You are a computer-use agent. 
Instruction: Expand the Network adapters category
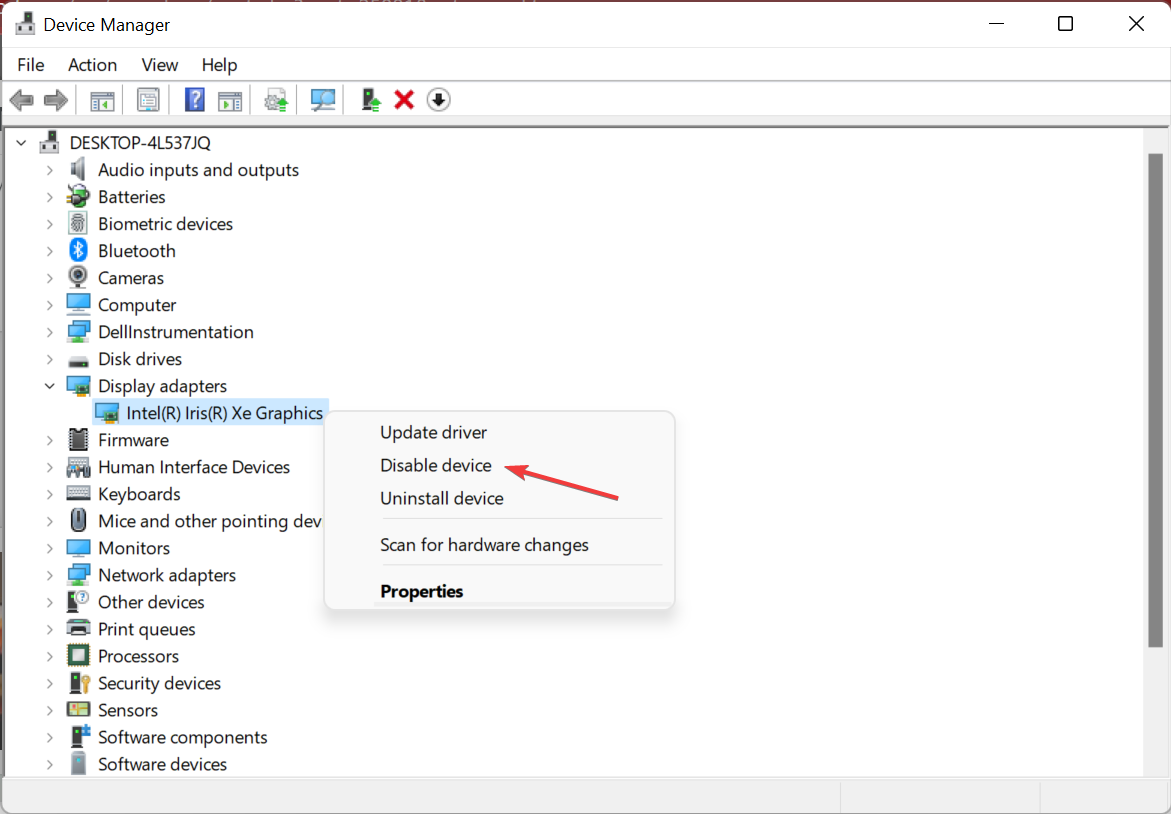(x=50, y=575)
